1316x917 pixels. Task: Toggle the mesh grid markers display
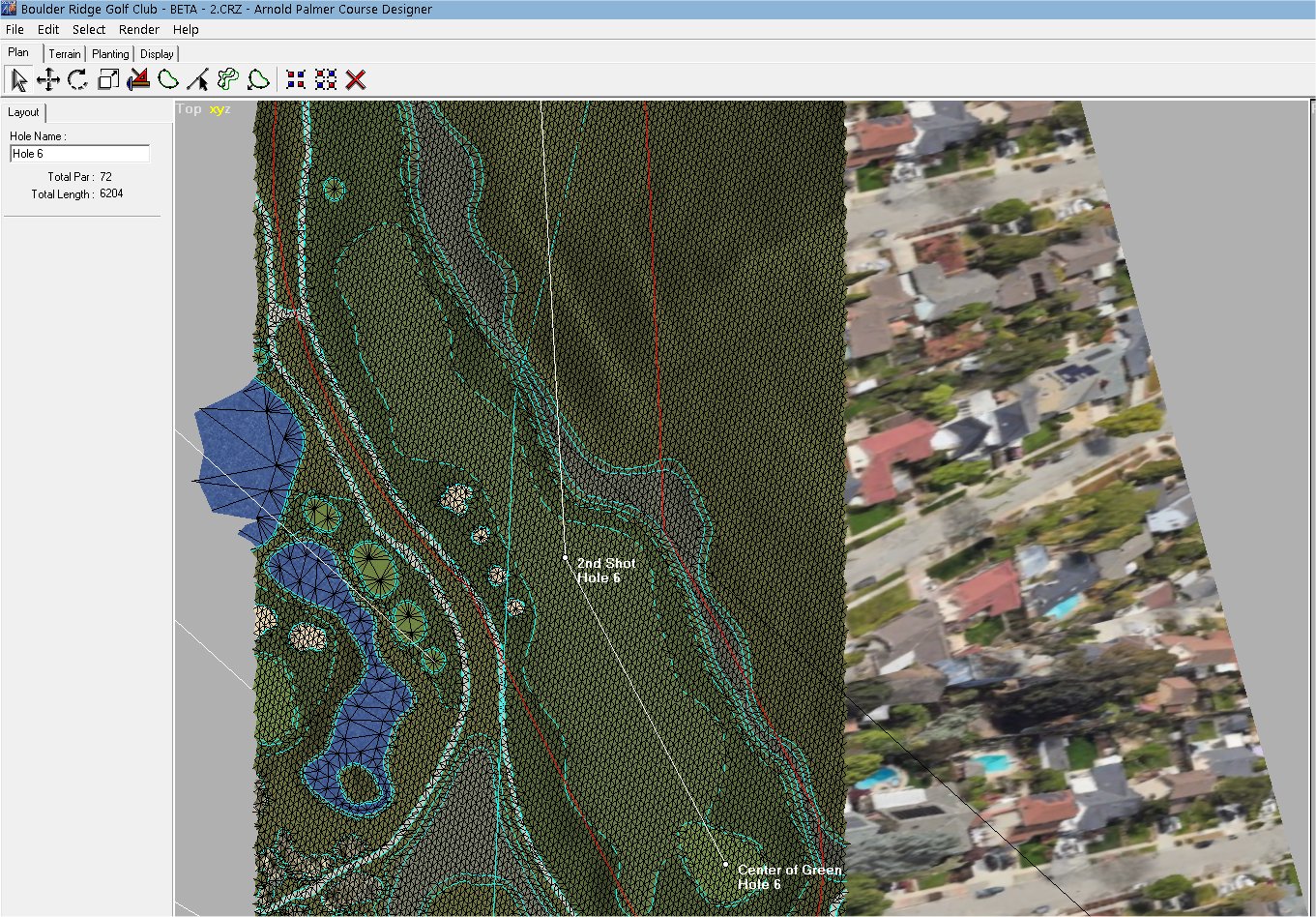326,79
